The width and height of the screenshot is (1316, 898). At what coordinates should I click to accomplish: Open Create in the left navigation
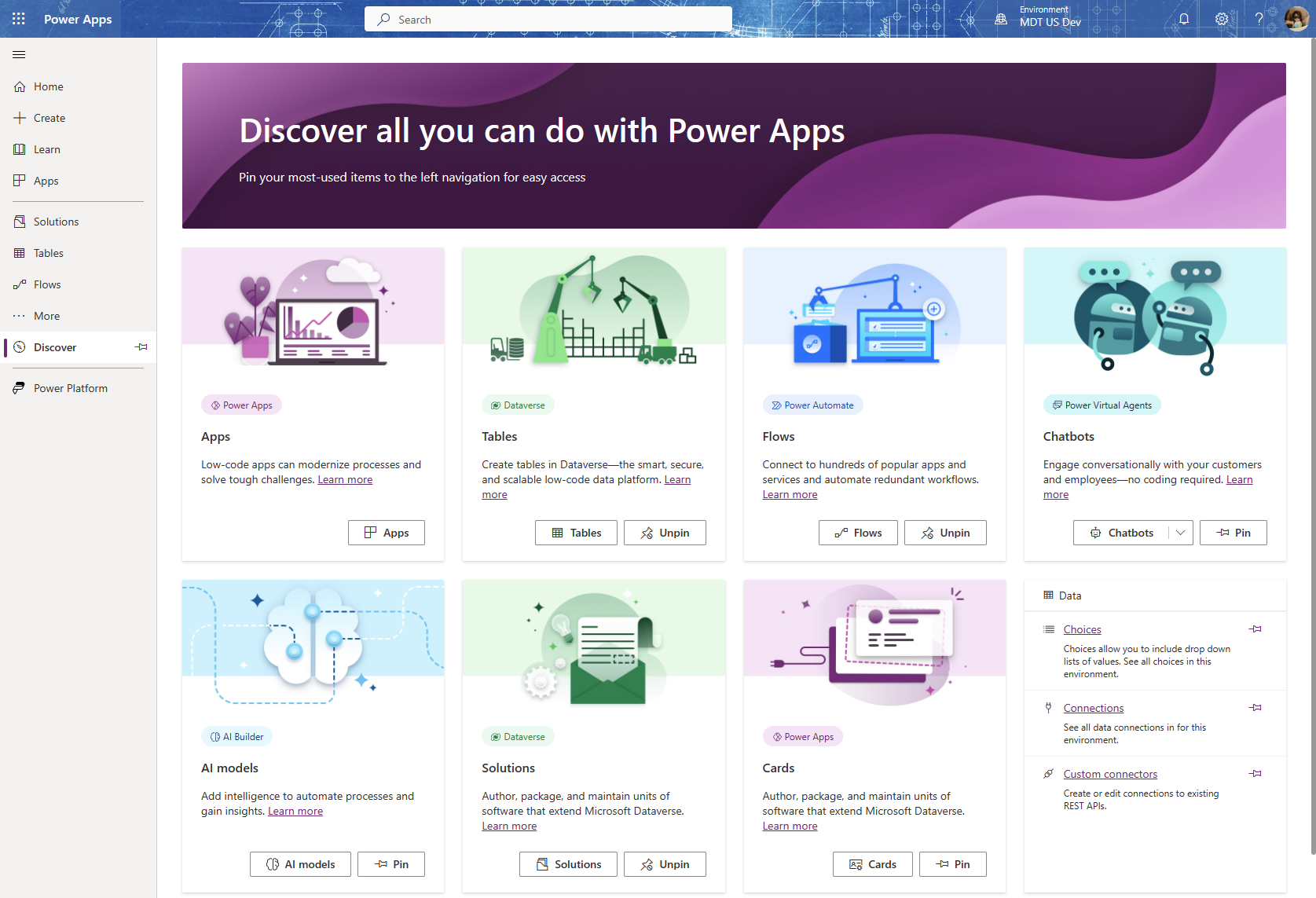(x=79, y=118)
